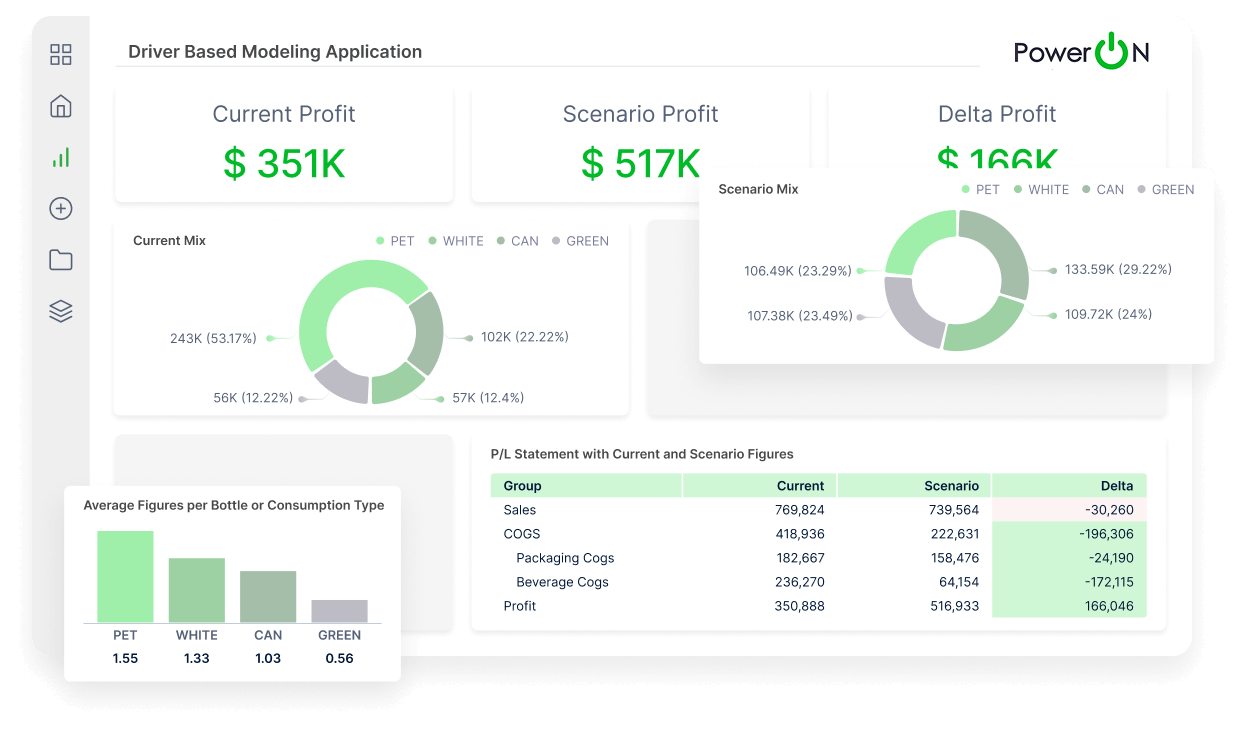Select the green bar chart sidebar icon
Viewport: 1247px width, 730px height.
coord(61,157)
